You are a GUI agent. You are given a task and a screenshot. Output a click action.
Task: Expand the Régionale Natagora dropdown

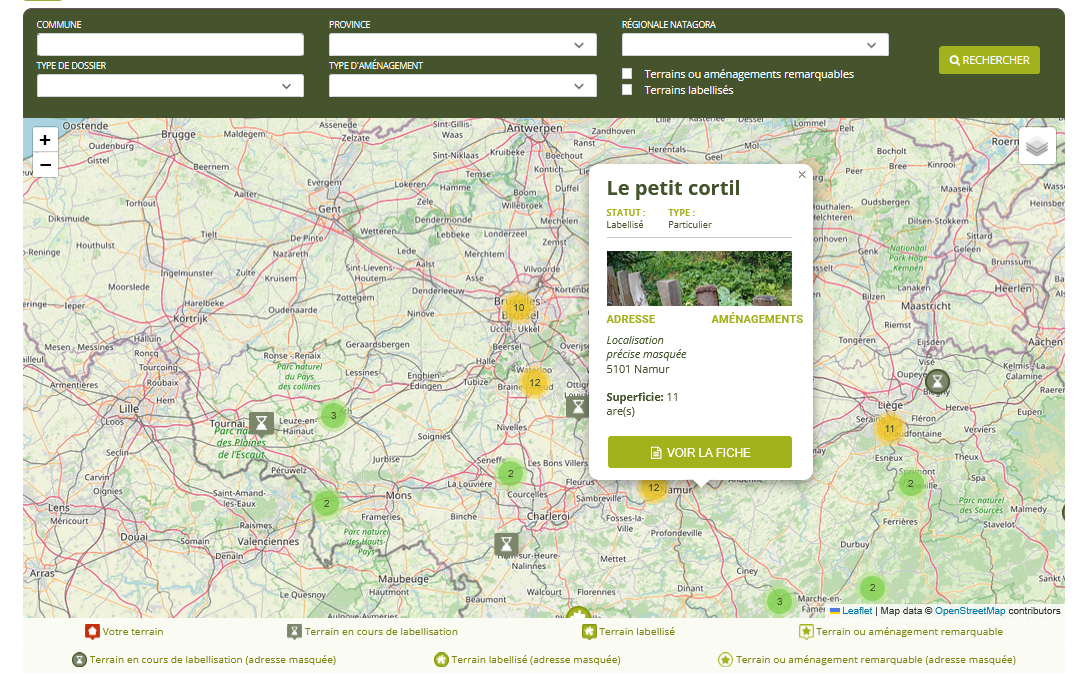754,45
